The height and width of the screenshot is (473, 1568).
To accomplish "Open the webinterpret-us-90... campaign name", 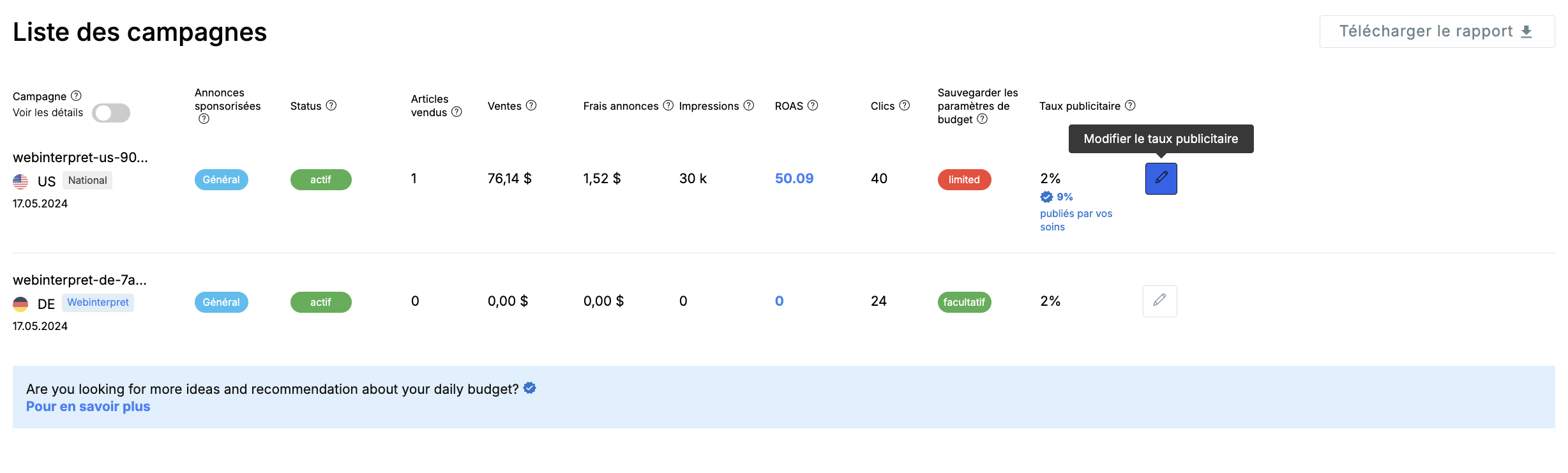I will point(80,158).
